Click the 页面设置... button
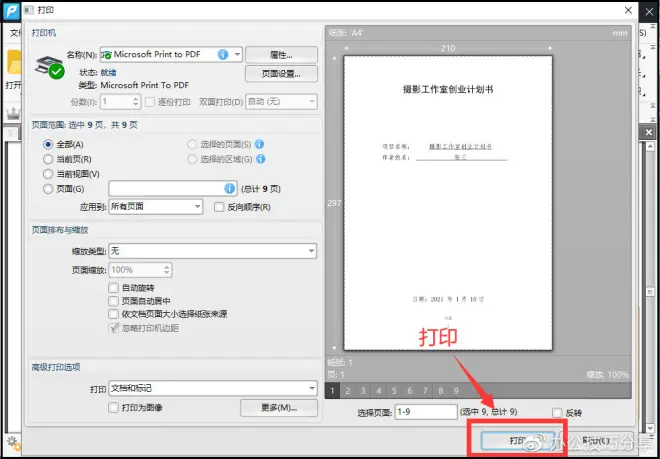 click(281, 74)
